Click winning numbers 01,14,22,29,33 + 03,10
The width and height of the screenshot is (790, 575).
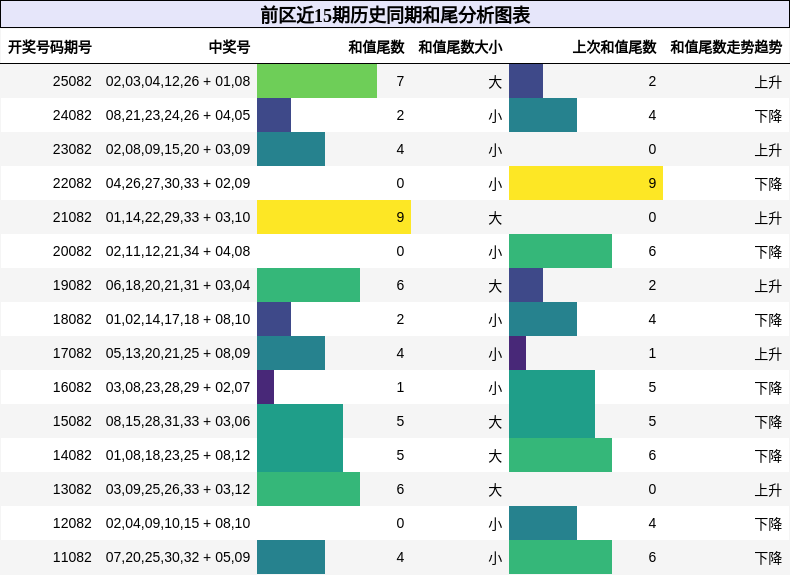click(178, 217)
